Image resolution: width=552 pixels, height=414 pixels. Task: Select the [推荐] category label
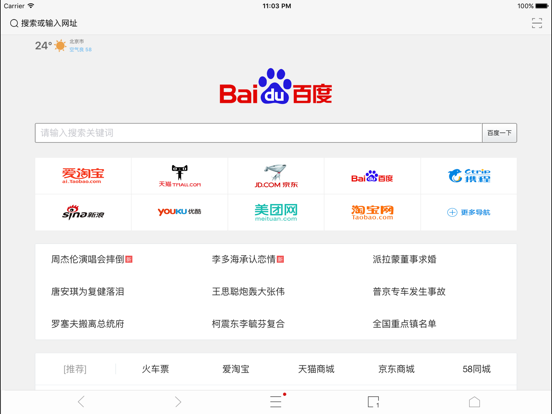tap(75, 369)
